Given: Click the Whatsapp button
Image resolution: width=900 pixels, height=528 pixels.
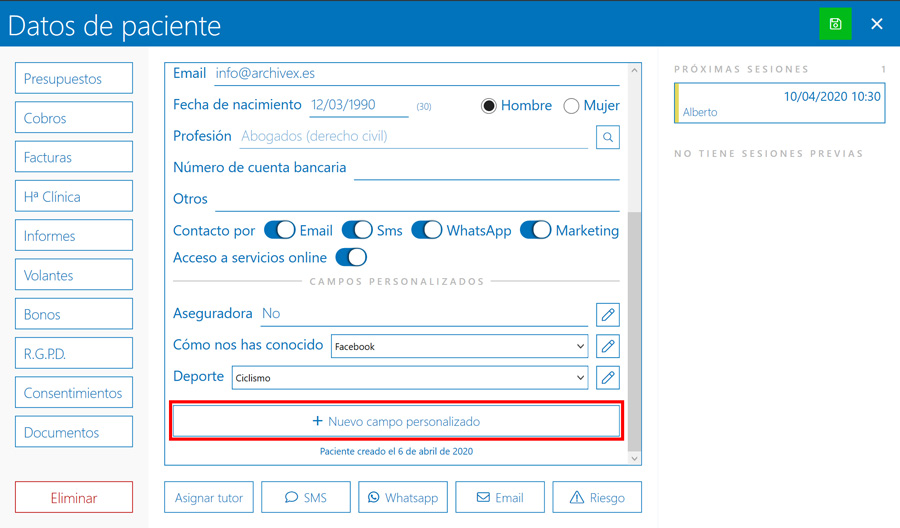Looking at the screenshot, I should pos(403,497).
